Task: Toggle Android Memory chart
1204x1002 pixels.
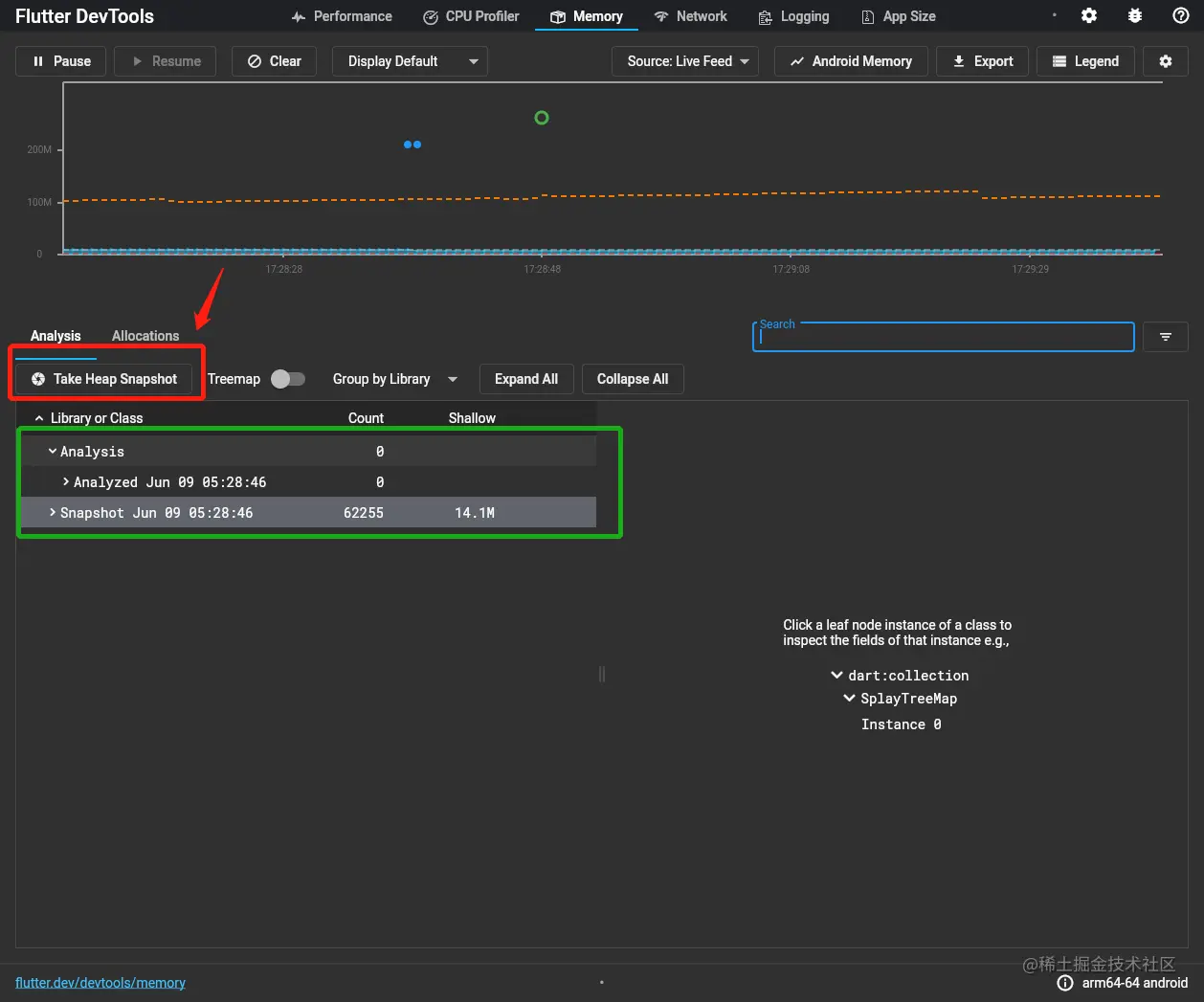Action: (x=850, y=61)
